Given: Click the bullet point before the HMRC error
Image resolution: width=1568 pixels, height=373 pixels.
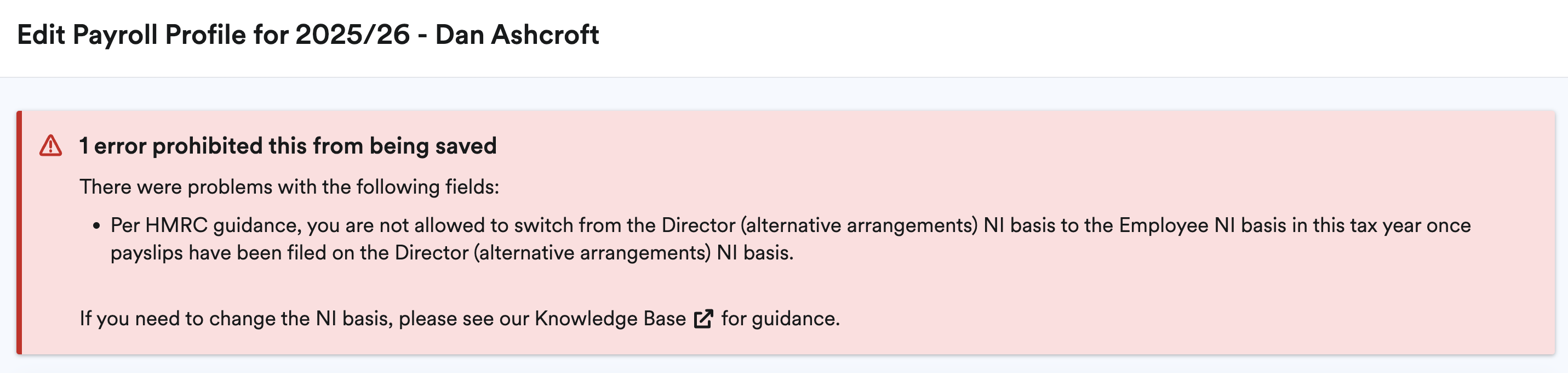Looking at the screenshot, I should 96,226.
